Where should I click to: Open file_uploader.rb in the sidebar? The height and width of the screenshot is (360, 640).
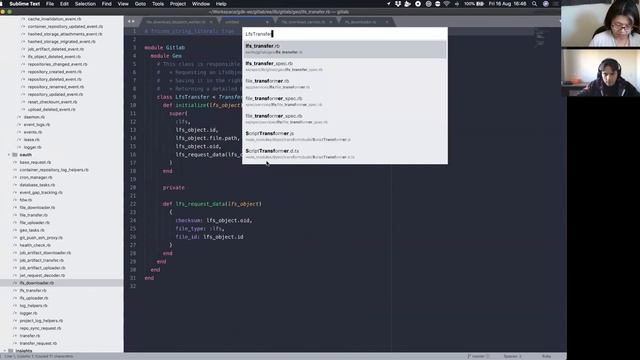pyautogui.click(x=35, y=222)
